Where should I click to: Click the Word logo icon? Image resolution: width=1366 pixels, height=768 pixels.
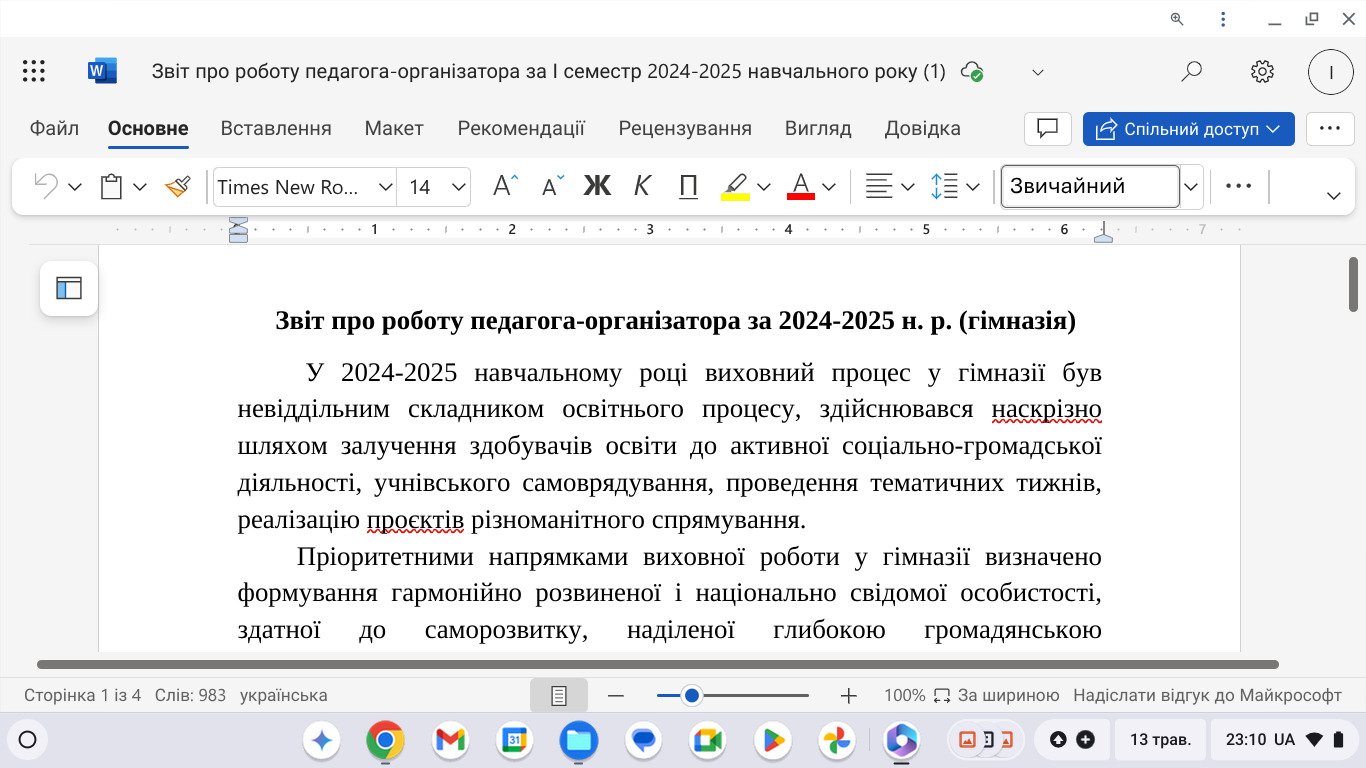[x=102, y=71]
